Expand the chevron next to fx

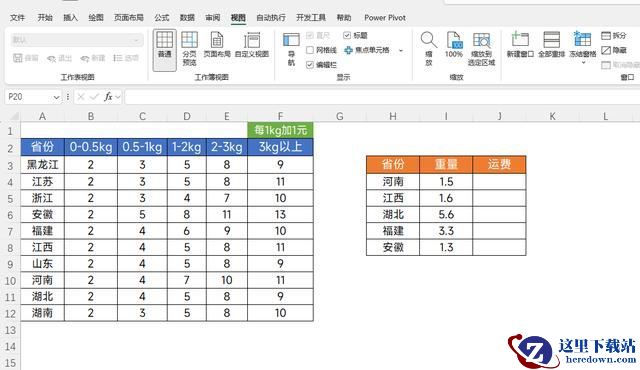(x=118, y=97)
